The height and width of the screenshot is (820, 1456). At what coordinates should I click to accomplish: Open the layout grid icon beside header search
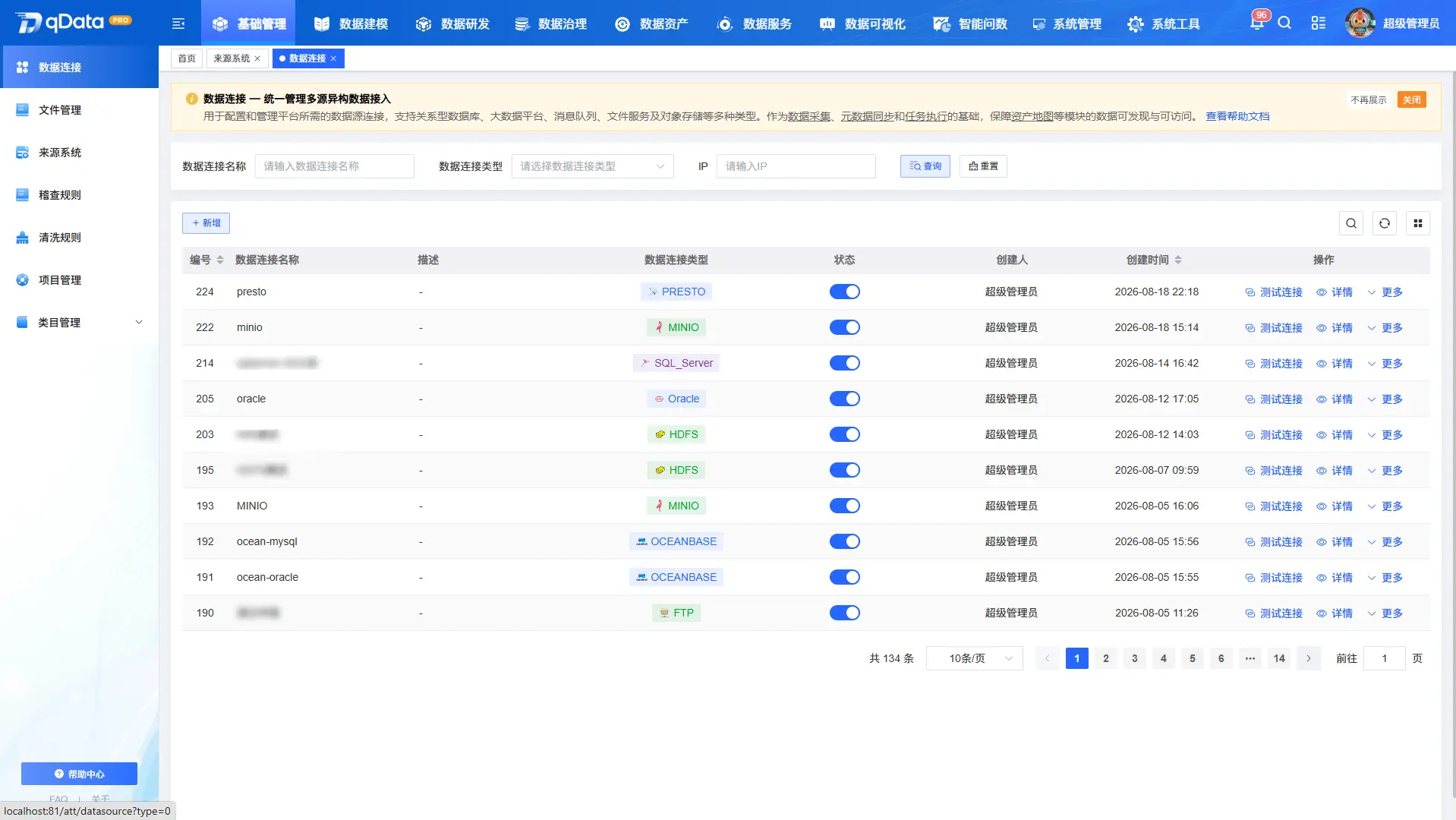1319,23
